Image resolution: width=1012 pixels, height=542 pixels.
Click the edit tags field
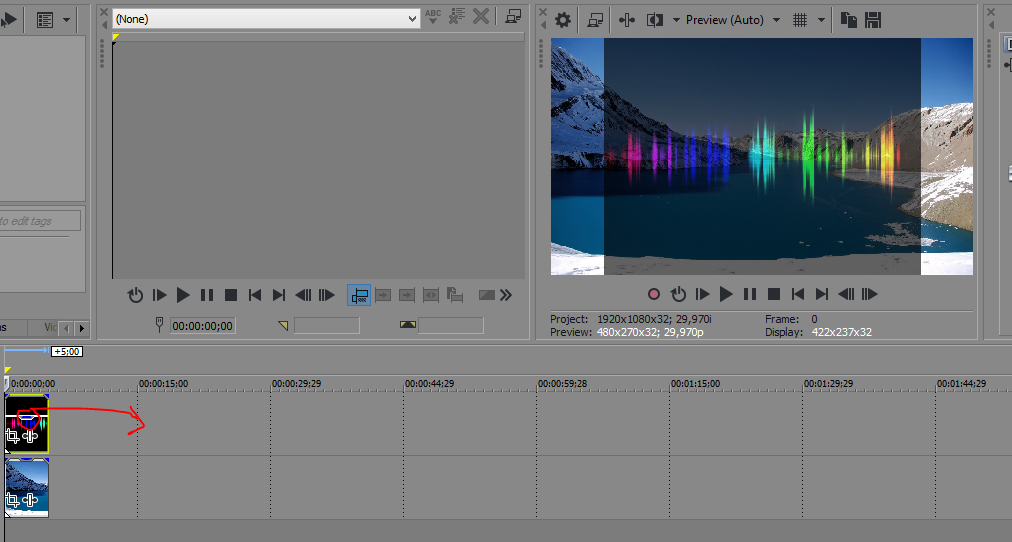[x=40, y=221]
